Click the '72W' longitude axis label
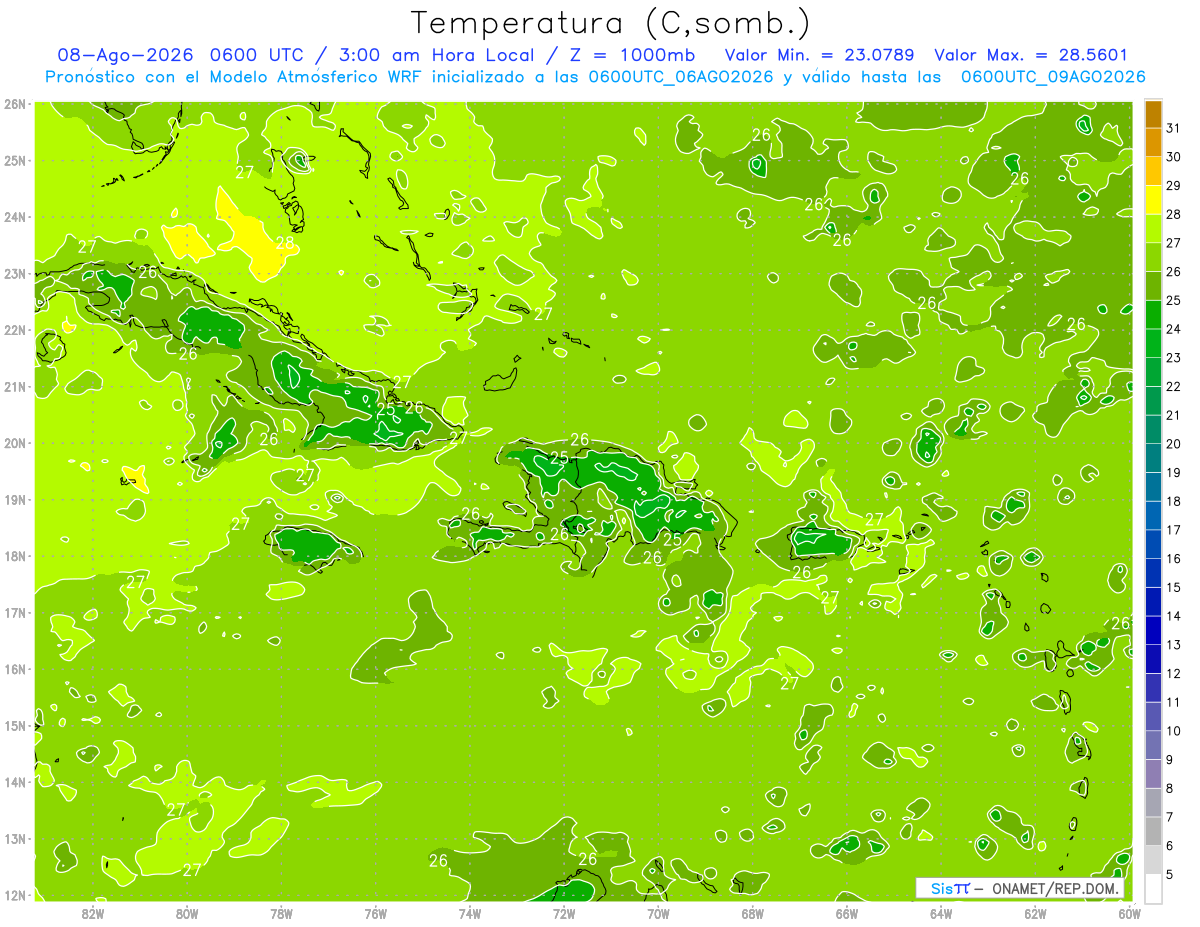Screen dimensions: 1200x927 (x=563, y=913)
